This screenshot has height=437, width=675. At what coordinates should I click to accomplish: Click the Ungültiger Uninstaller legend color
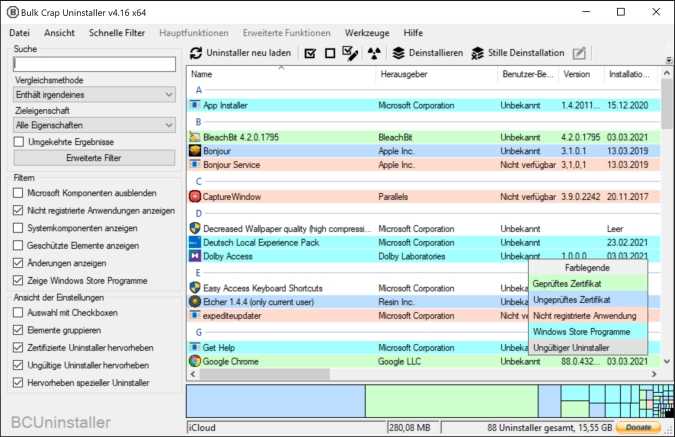[588, 347]
